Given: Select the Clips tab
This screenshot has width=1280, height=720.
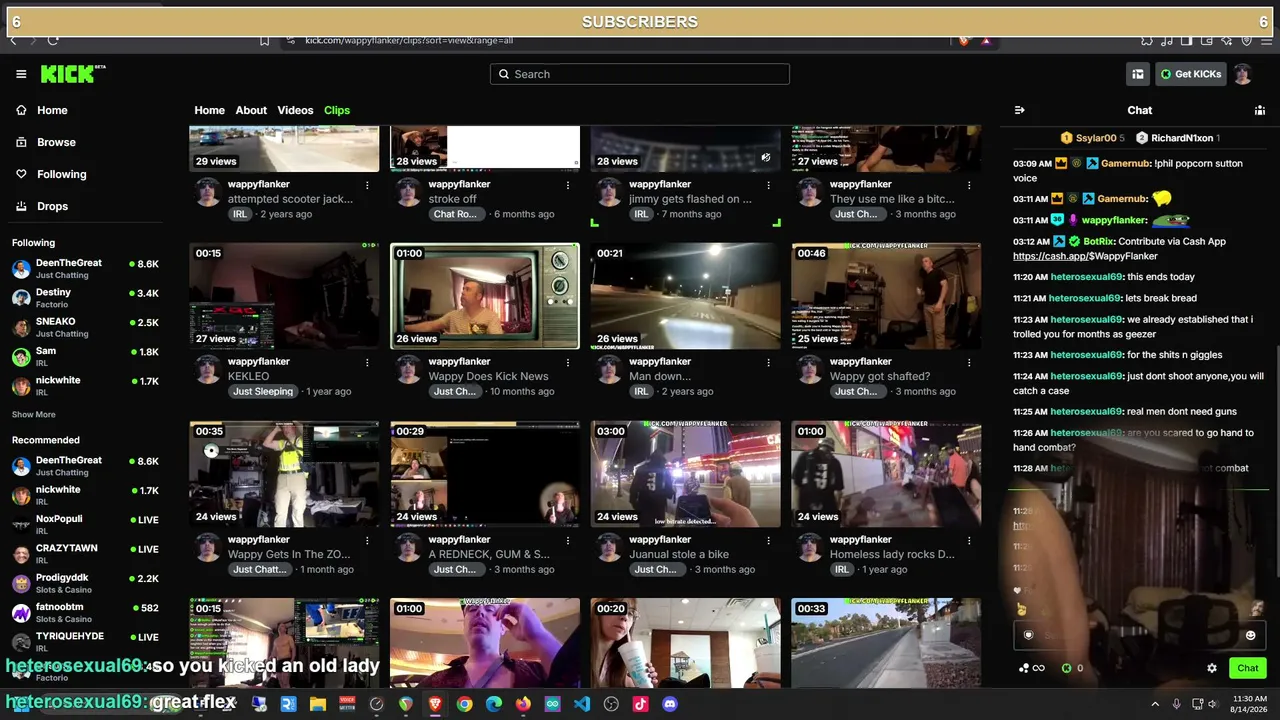Looking at the screenshot, I should pos(337,110).
